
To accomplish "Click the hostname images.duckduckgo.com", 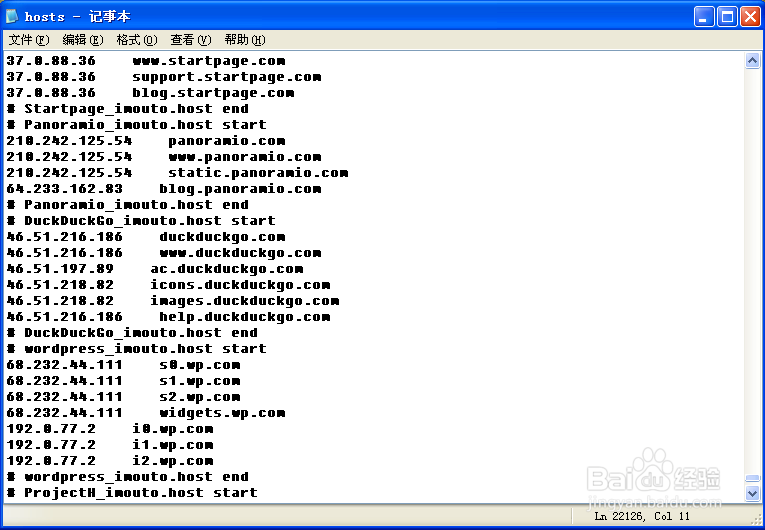I will [245, 301].
